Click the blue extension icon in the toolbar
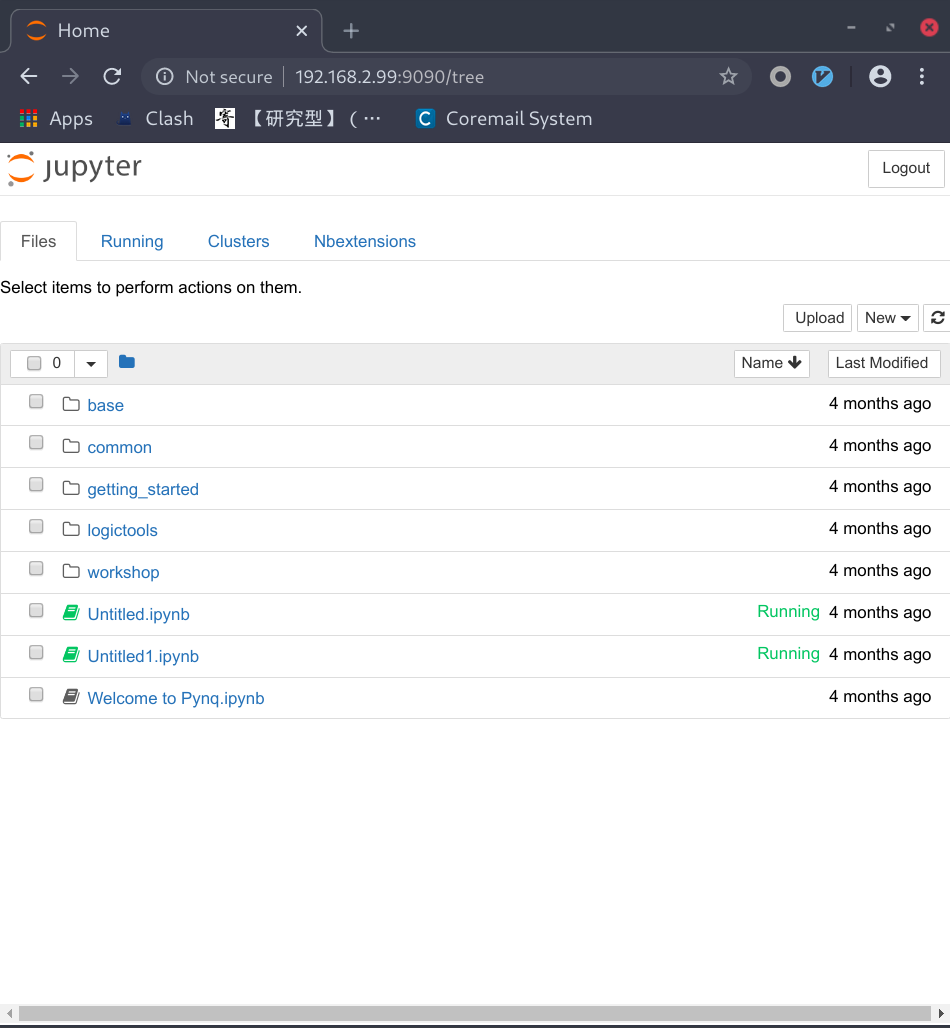This screenshot has height=1028, width=950. [822, 77]
